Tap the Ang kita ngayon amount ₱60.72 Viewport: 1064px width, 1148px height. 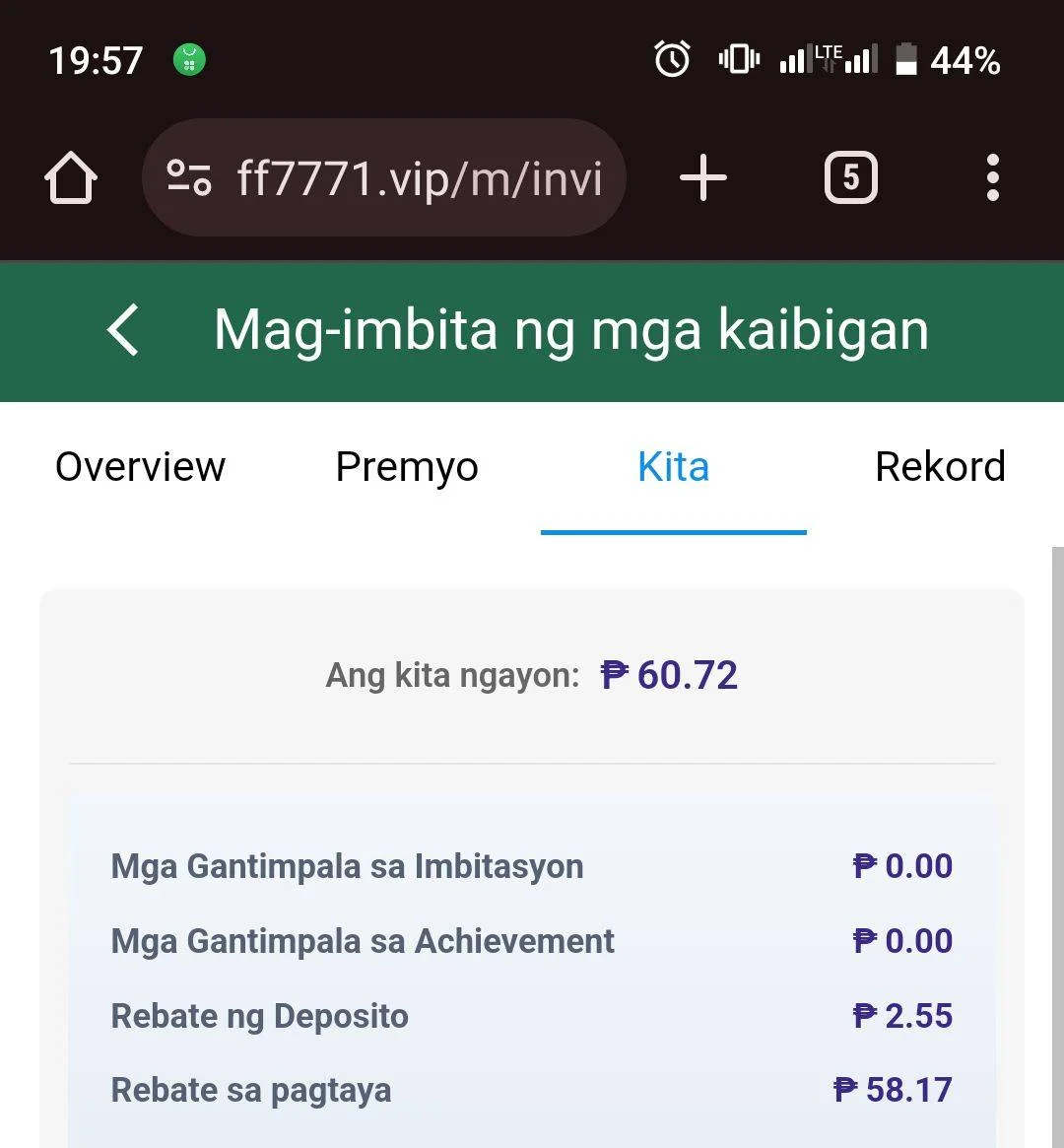point(669,675)
